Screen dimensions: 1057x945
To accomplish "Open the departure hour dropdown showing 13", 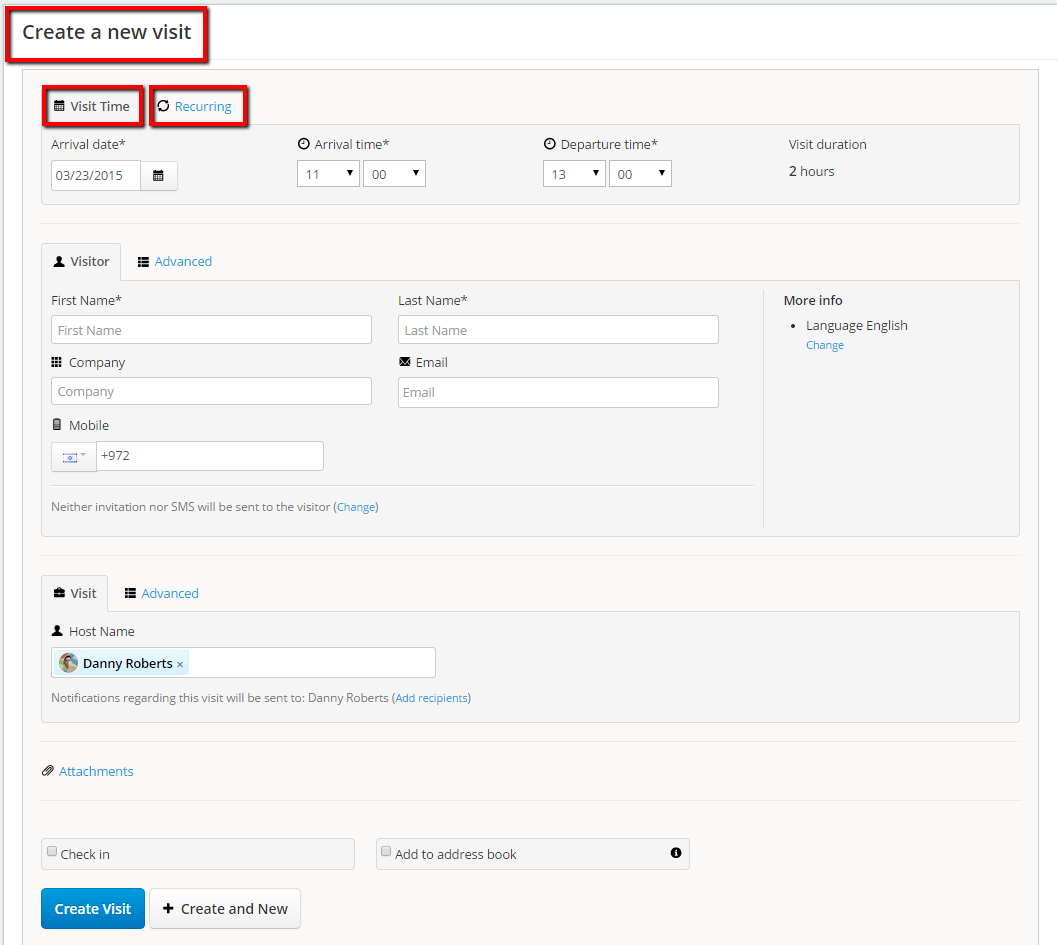I will (x=574, y=174).
